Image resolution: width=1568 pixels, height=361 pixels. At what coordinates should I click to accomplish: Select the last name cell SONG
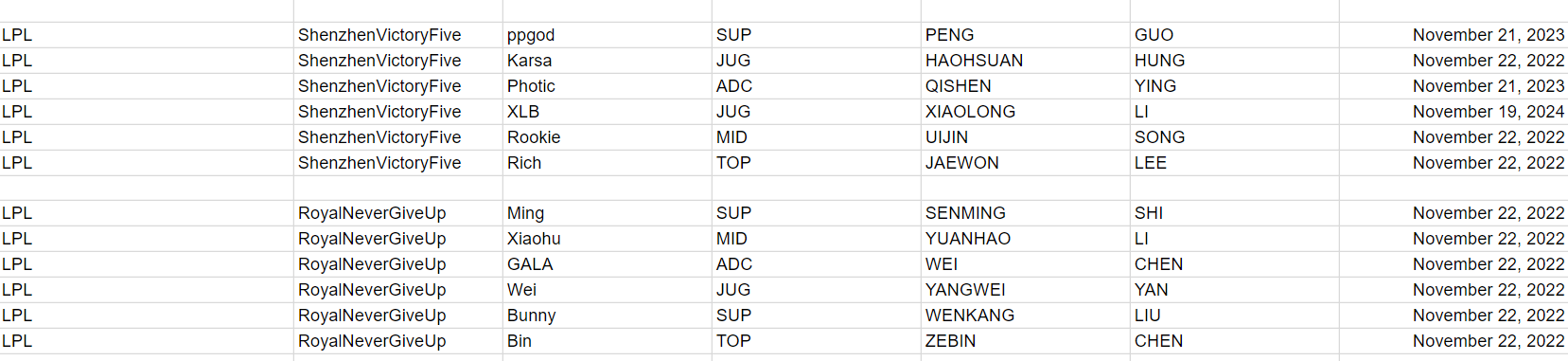1234,137
